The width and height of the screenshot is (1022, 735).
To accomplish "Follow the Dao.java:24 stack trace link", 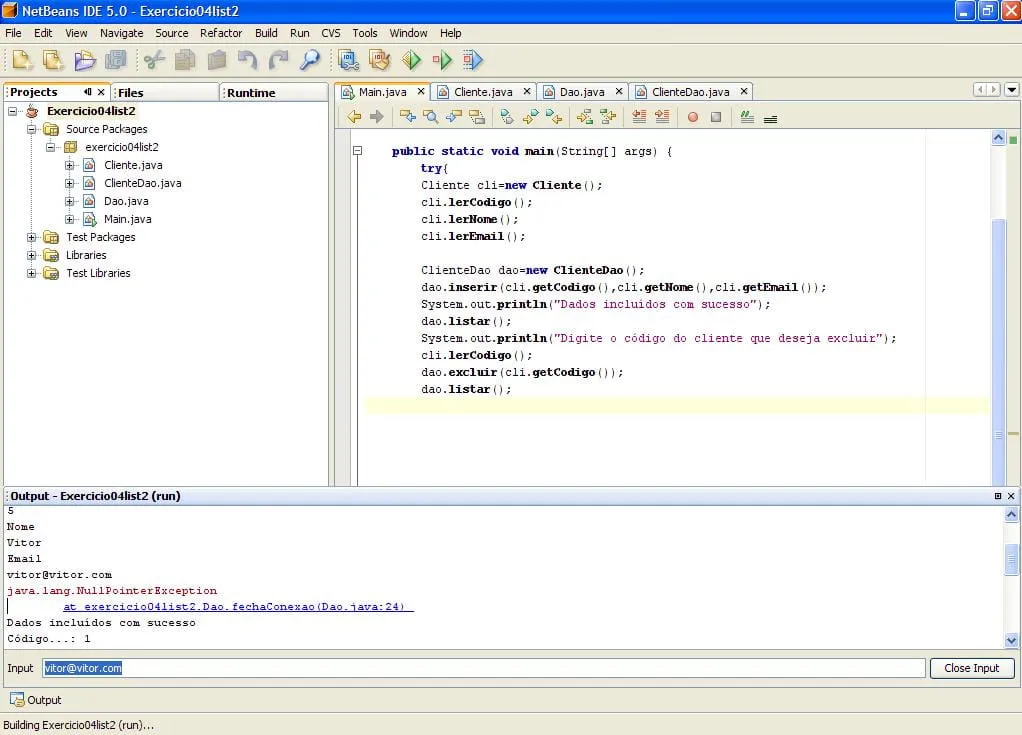I will (x=238, y=607).
